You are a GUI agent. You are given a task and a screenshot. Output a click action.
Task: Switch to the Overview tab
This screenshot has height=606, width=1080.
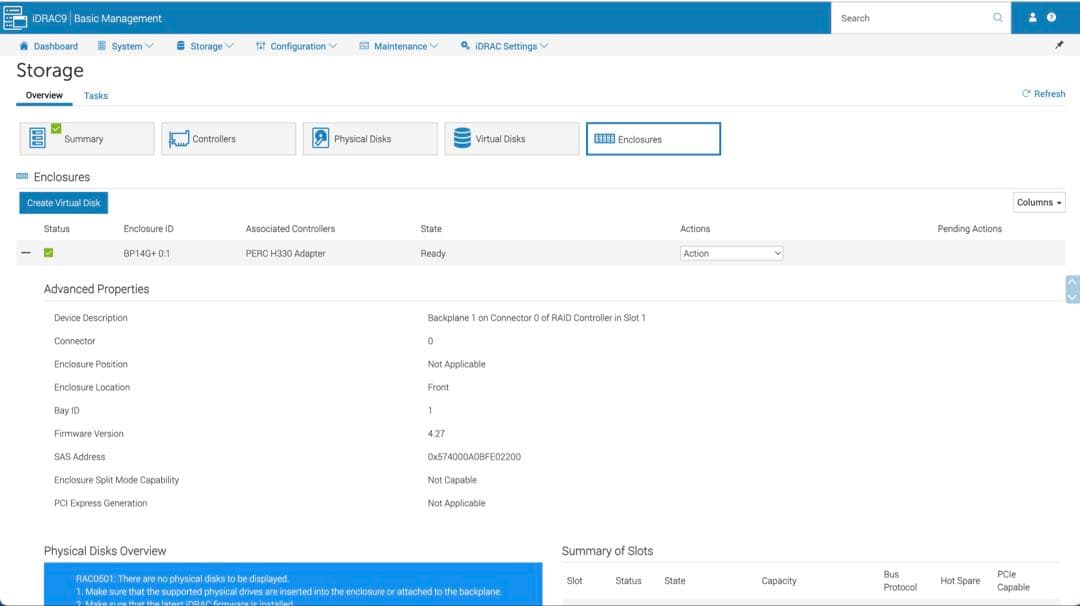coord(44,95)
